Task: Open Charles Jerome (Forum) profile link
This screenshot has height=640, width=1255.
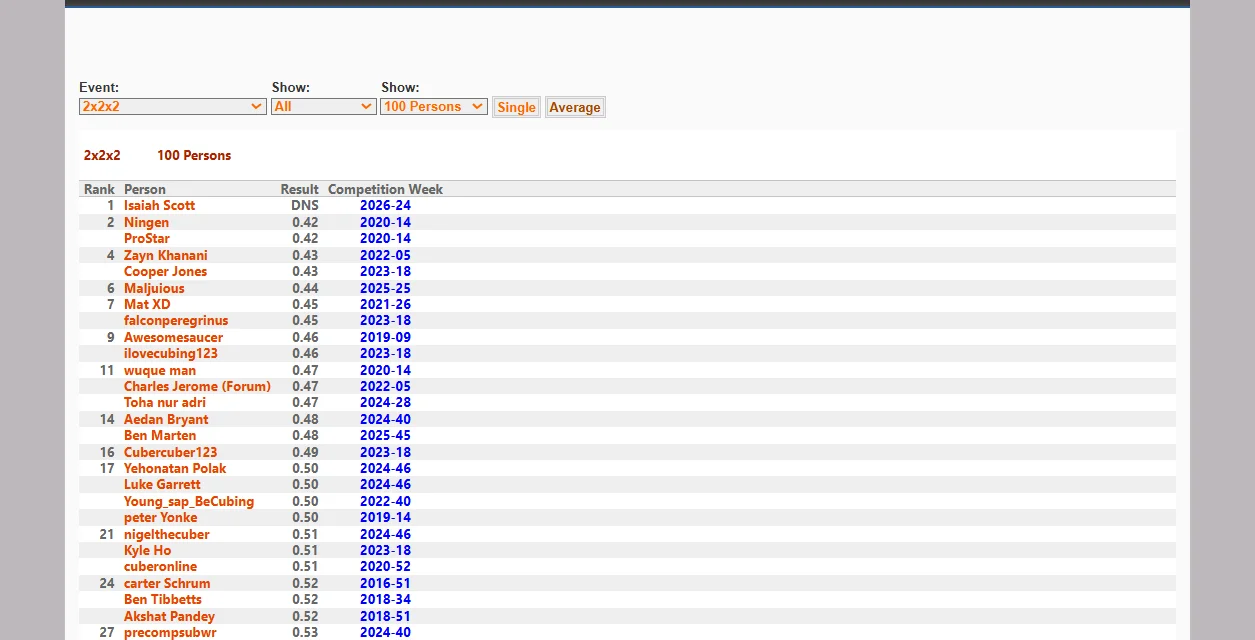Action: pos(197,387)
